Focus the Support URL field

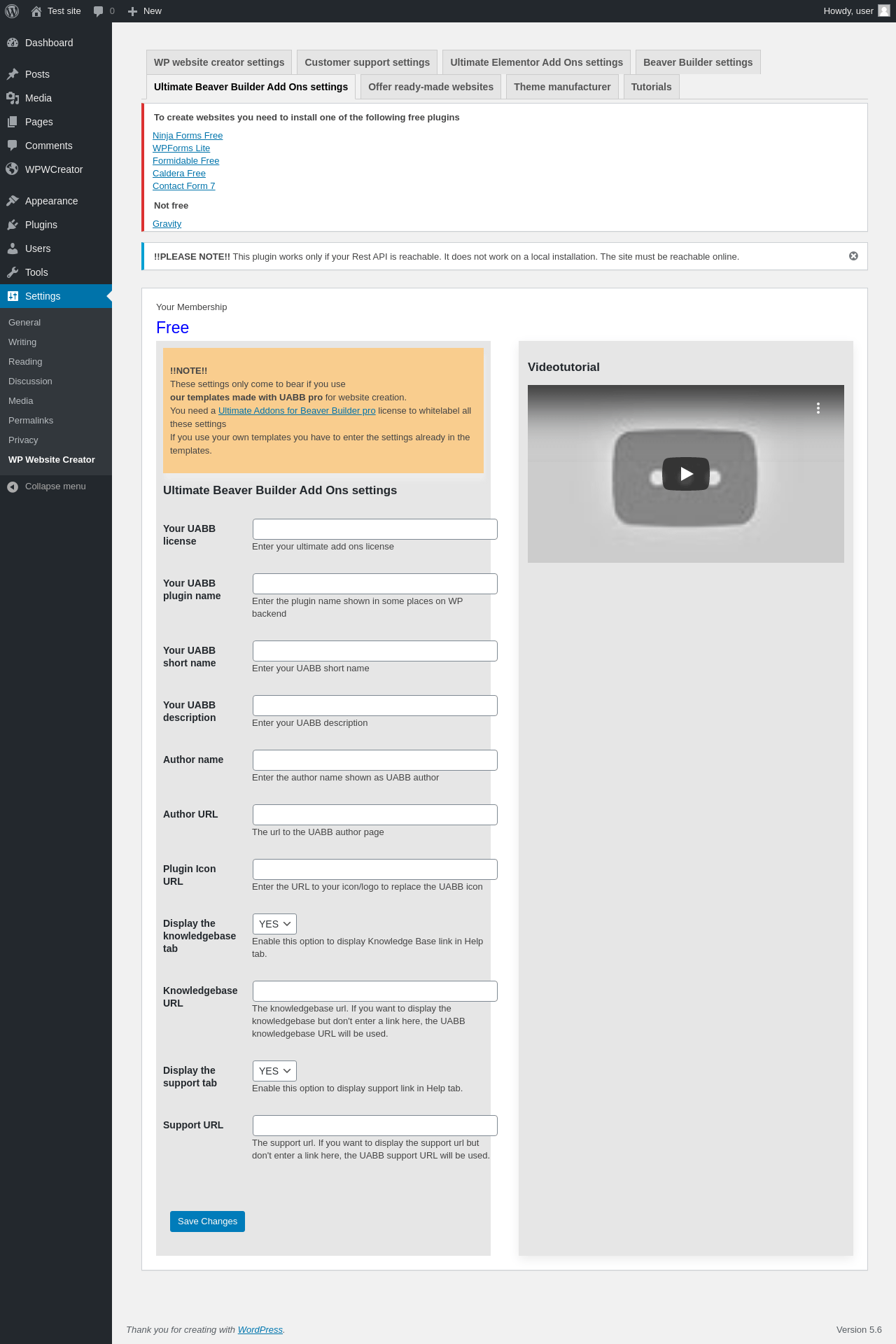click(x=375, y=1126)
